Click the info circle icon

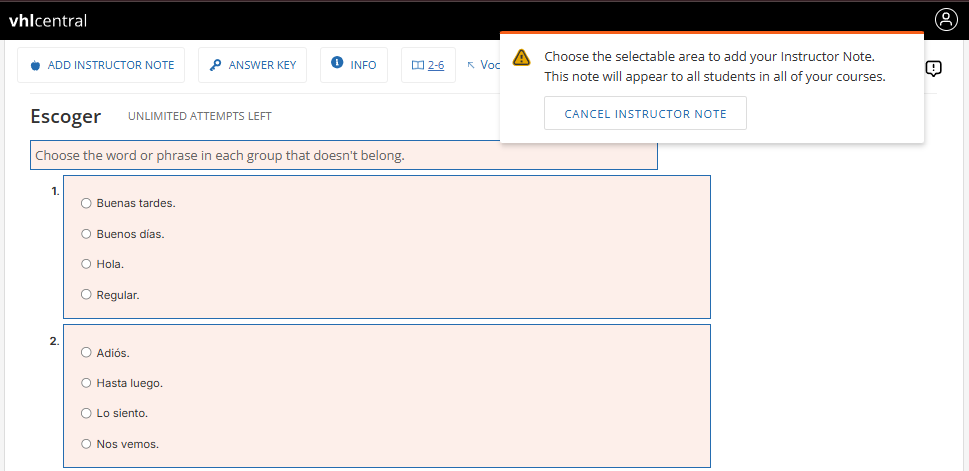(337, 62)
